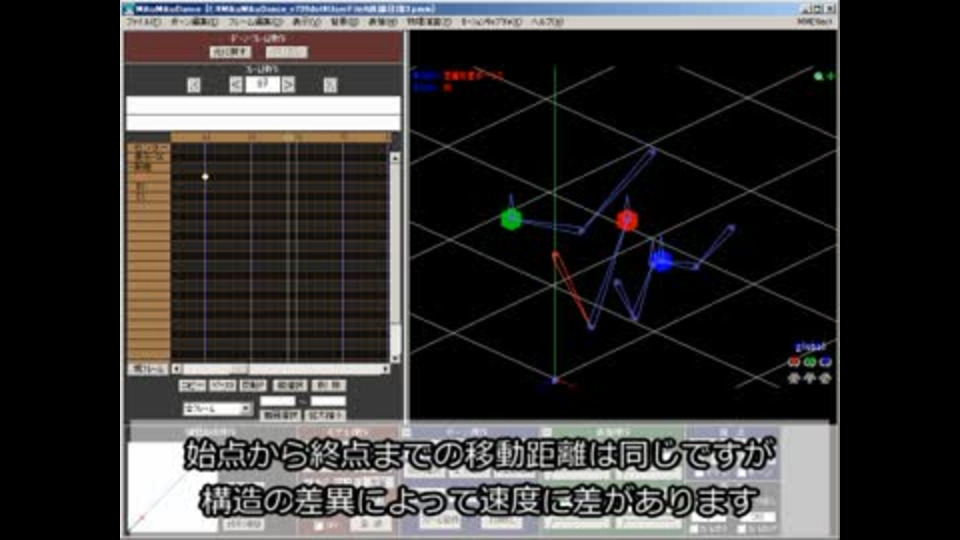Click the green zoom icon top-right of viewport
This screenshot has height=540, width=960.
tap(819, 77)
